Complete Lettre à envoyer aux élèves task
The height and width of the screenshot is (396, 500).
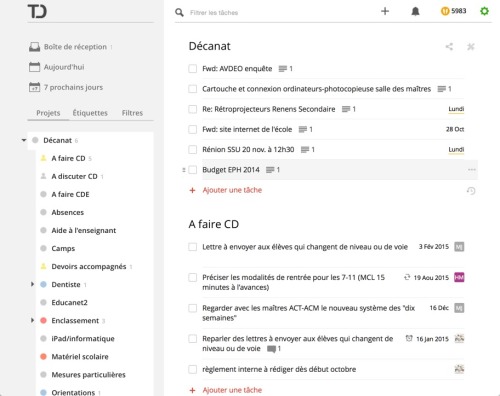[x=193, y=247]
